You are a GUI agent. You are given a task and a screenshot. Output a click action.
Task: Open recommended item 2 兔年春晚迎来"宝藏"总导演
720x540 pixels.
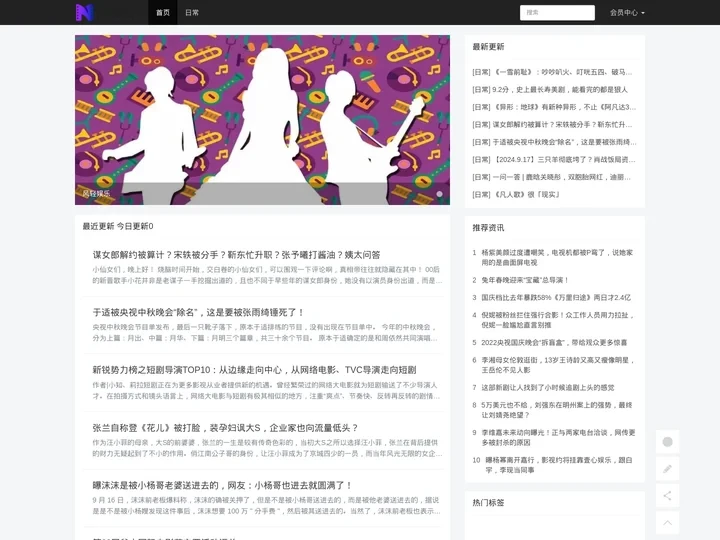click(x=525, y=280)
